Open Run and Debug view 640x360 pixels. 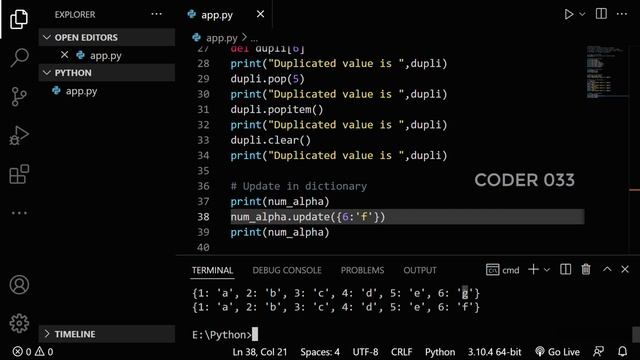[19, 136]
